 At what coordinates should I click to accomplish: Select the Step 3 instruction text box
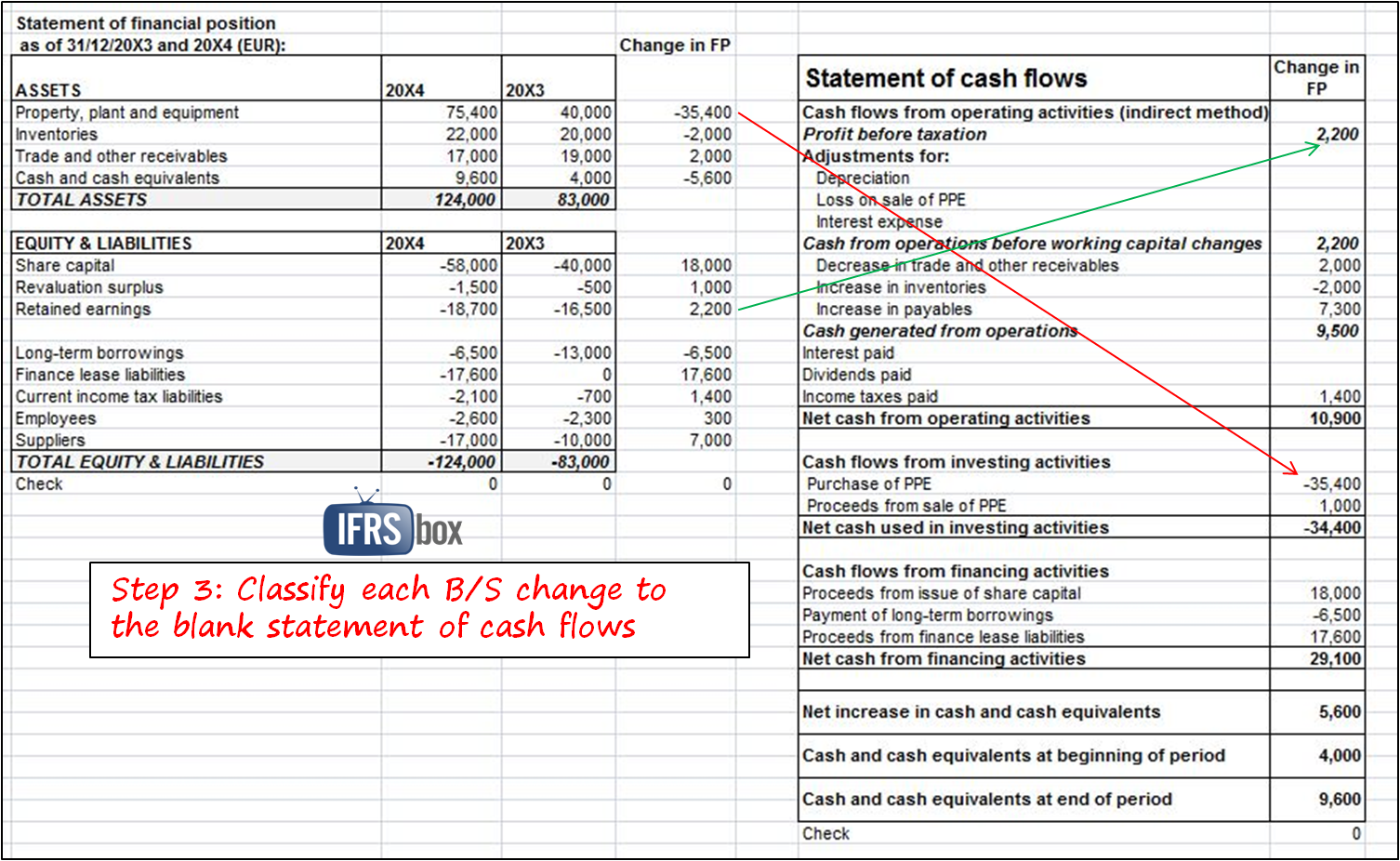pyautogui.click(x=418, y=609)
